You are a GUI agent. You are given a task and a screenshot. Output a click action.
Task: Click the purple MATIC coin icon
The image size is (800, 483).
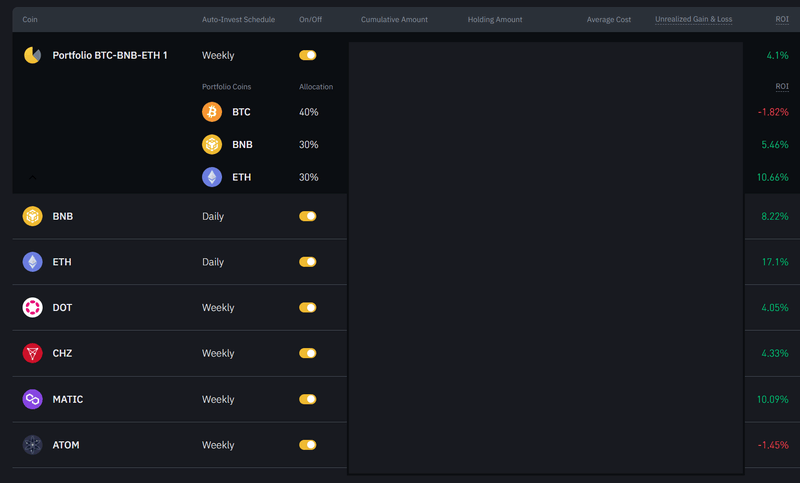point(33,399)
